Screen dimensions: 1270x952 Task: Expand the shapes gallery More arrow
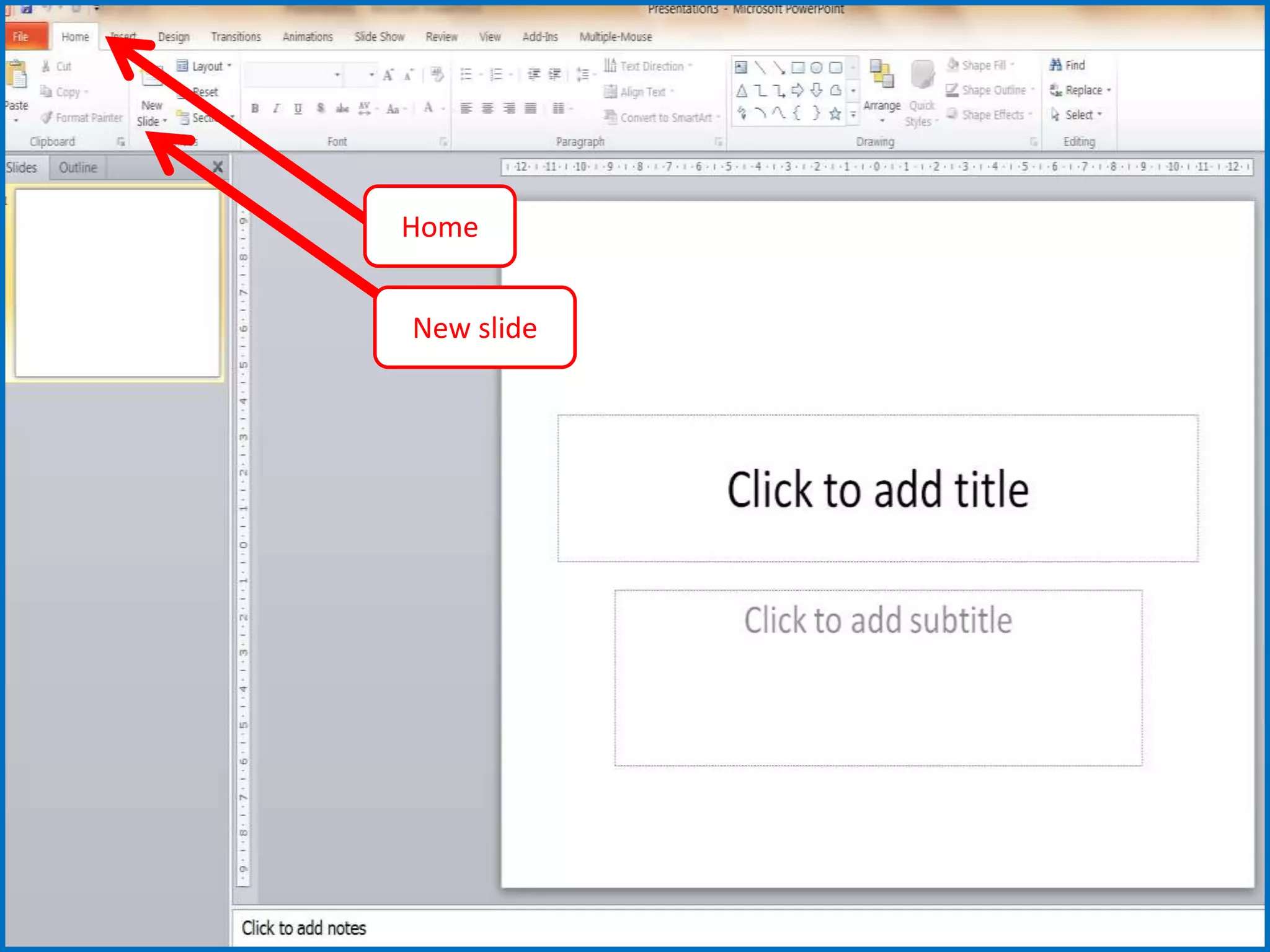(x=853, y=115)
